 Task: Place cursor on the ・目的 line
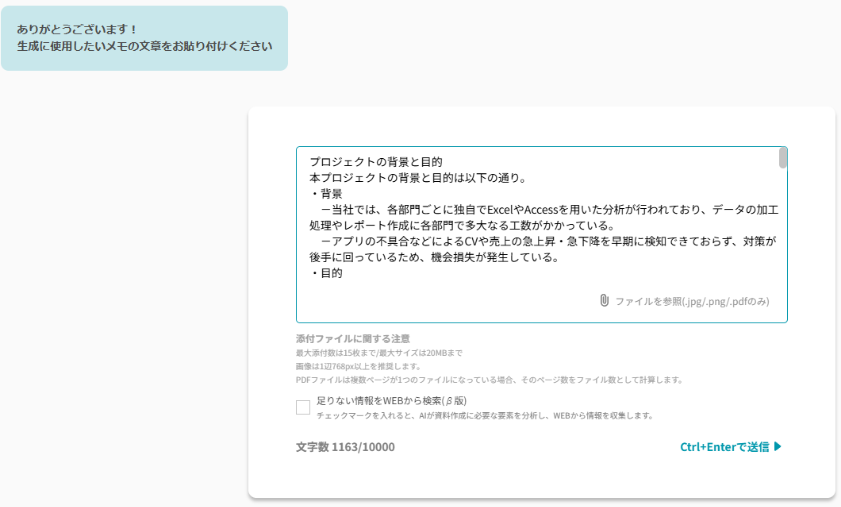(x=326, y=273)
